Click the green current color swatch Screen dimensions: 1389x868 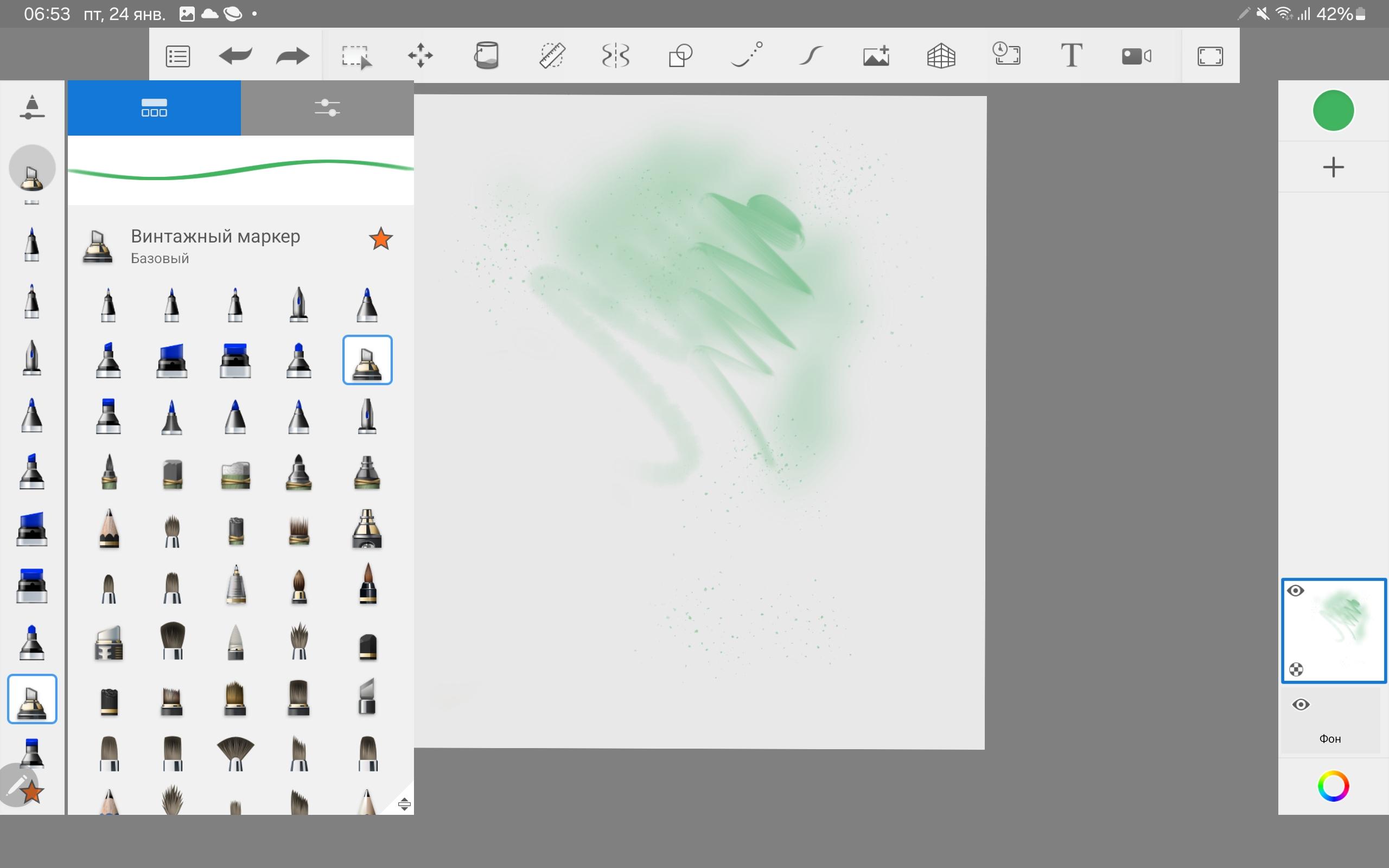pyautogui.click(x=1333, y=110)
